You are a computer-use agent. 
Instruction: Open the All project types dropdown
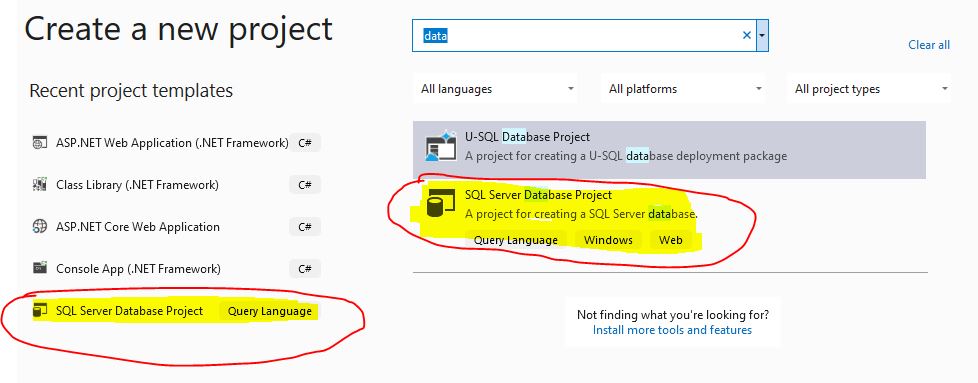click(869, 89)
